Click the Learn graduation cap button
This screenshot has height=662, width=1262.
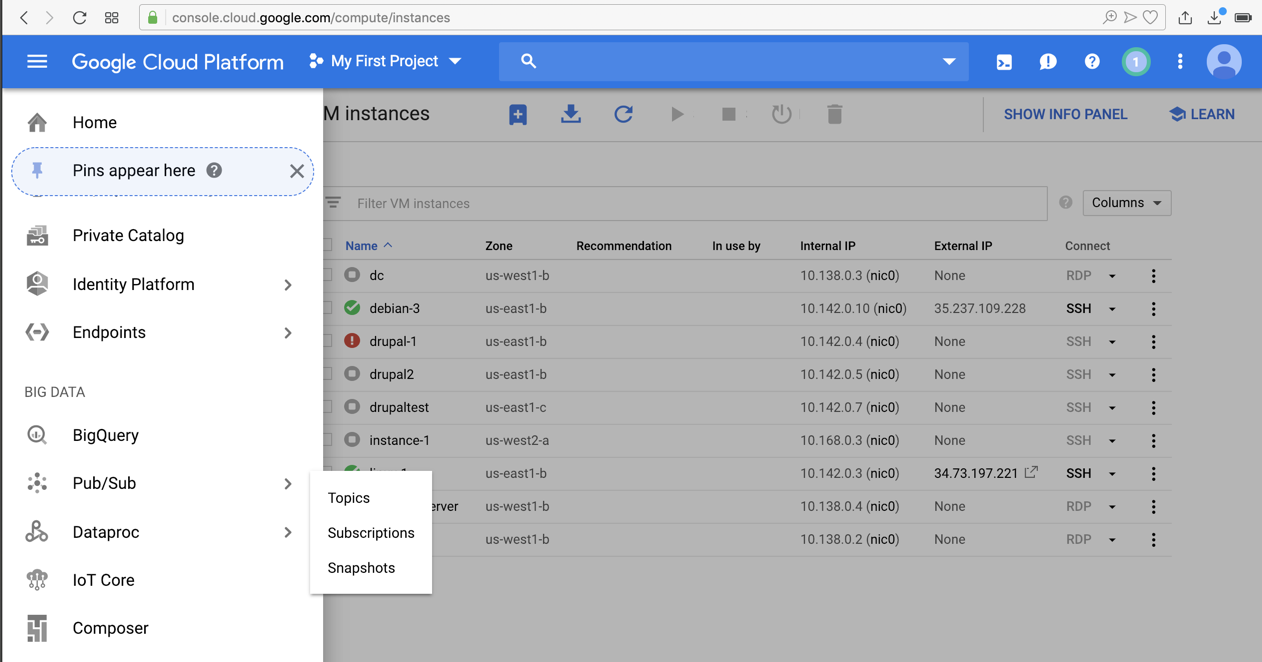pyautogui.click(x=1202, y=114)
